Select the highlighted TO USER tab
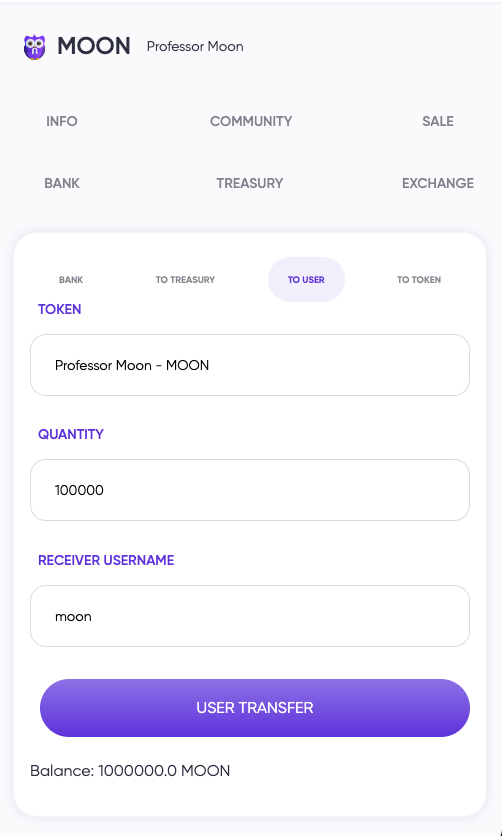 click(x=306, y=279)
